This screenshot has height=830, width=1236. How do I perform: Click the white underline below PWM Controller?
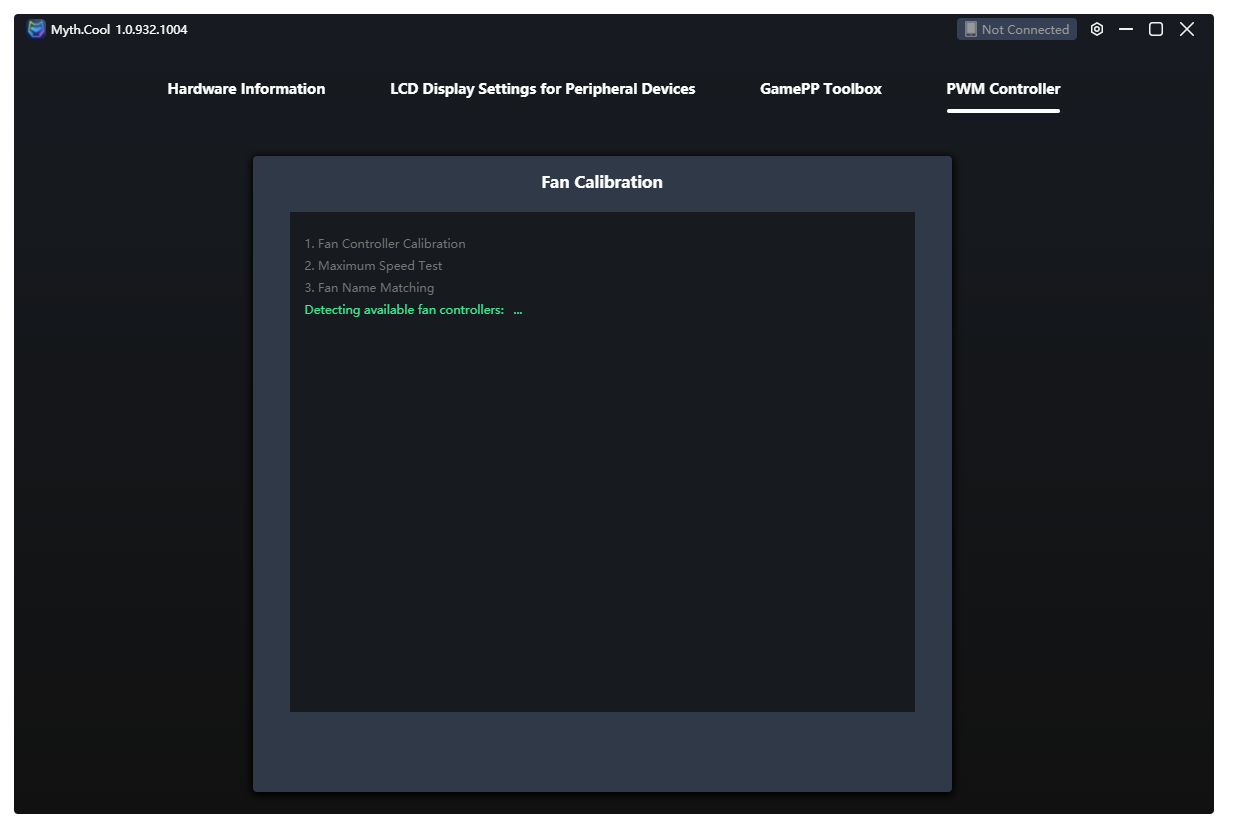pos(1003,111)
